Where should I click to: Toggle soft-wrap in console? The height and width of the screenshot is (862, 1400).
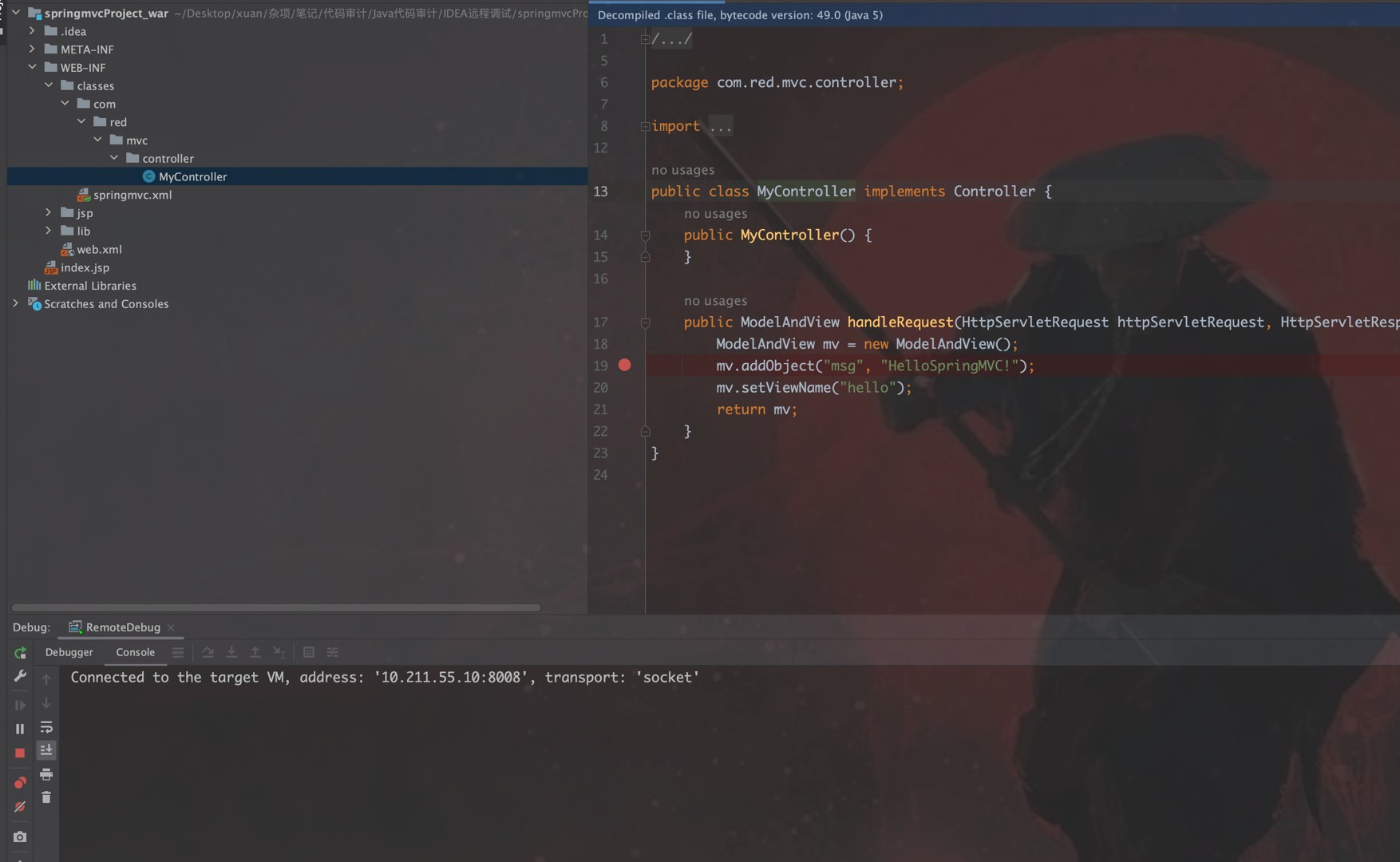coord(46,727)
